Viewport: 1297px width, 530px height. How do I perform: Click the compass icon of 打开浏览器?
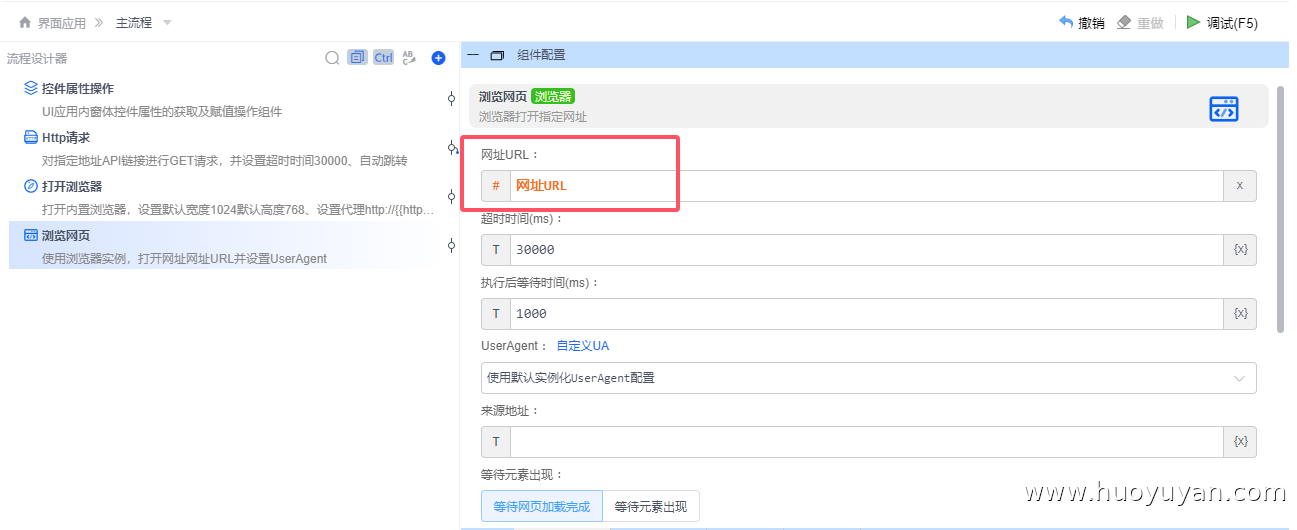(x=31, y=186)
